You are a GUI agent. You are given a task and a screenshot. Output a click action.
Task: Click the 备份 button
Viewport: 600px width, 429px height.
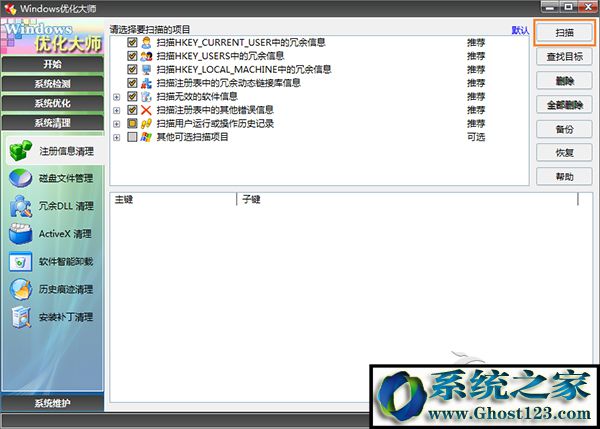[x=564, y=129]
